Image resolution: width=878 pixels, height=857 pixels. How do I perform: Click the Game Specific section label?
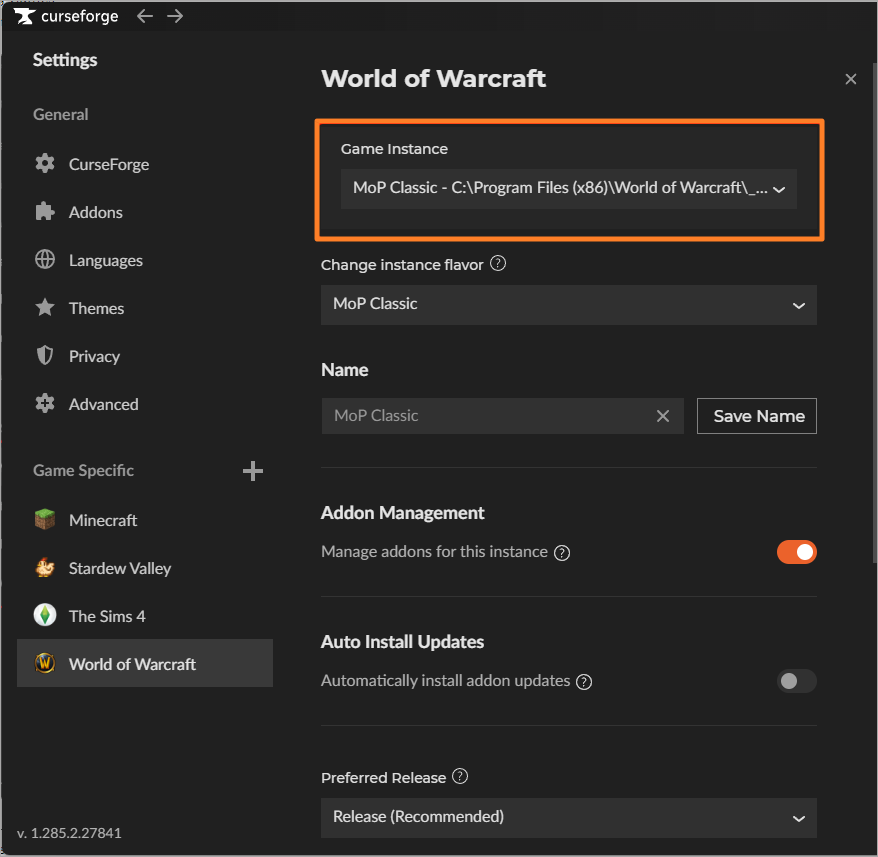pos(83,471)
